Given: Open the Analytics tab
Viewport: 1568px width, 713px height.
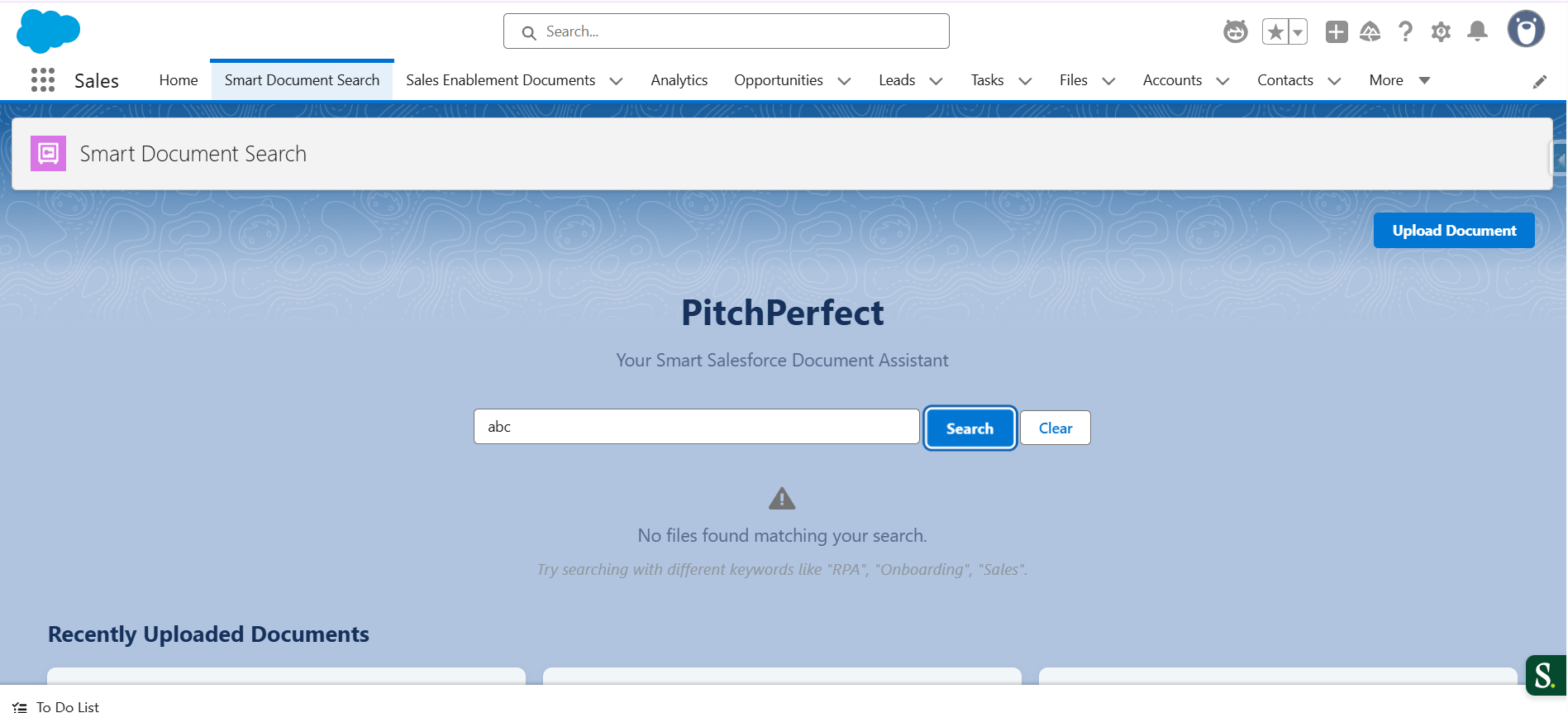Looking at the screenshot, I should pos(679,80).
